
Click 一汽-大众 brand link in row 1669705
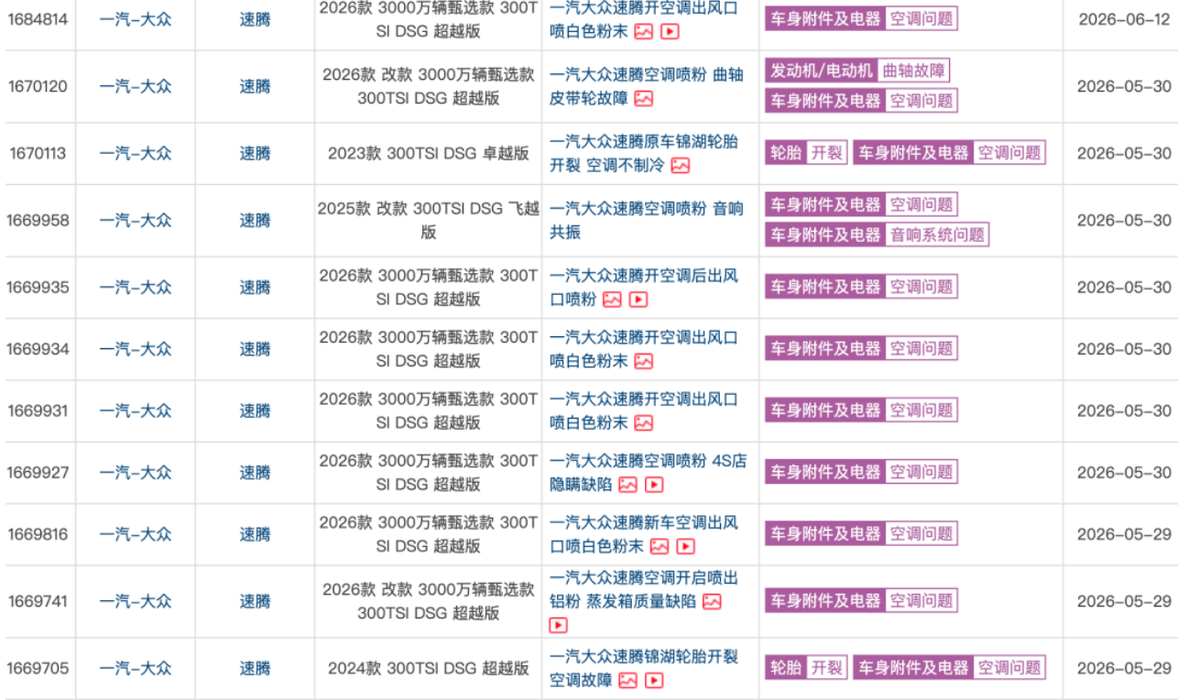point(135,668)
